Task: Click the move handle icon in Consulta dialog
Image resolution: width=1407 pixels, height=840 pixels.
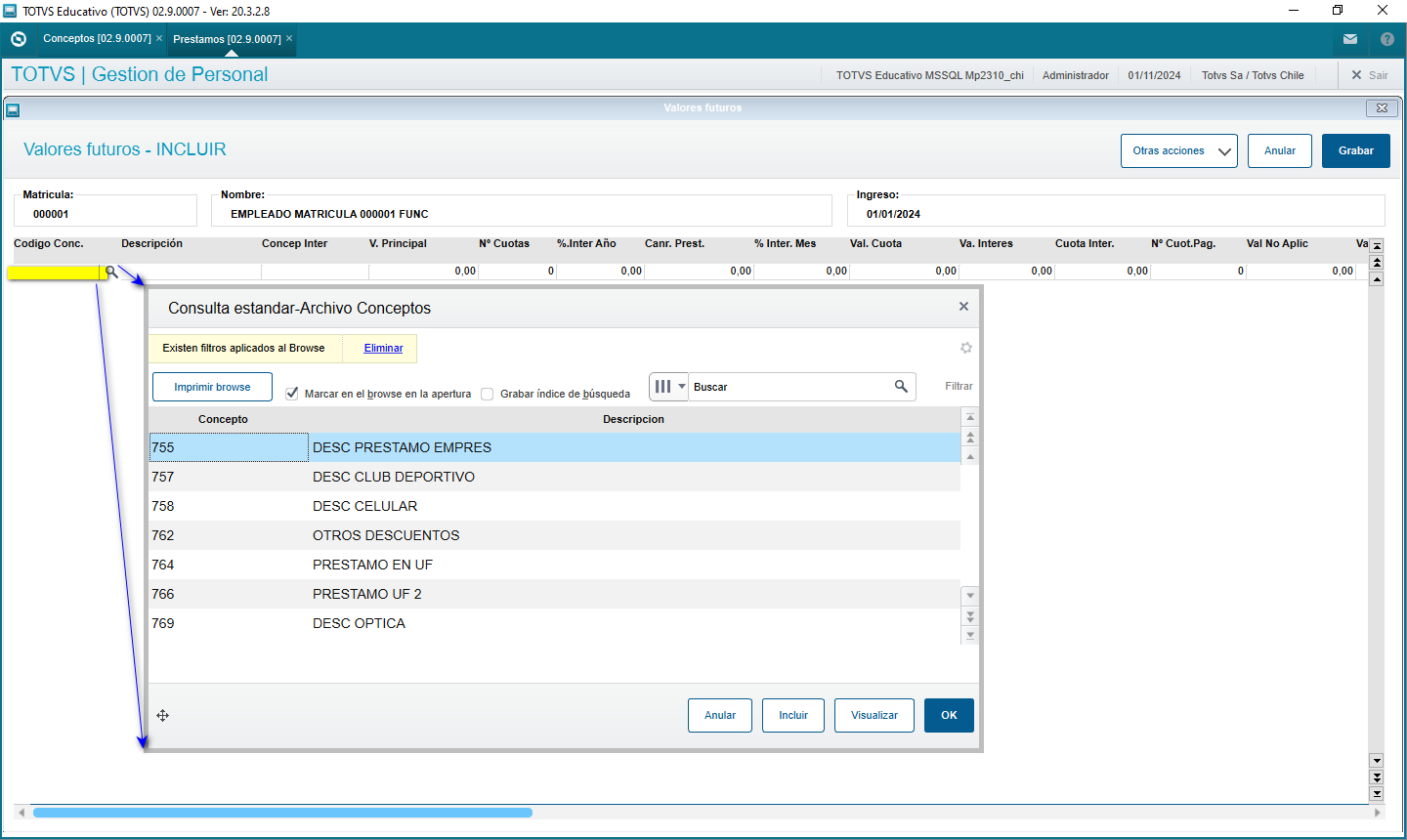Action: click(x=163, y=716)
